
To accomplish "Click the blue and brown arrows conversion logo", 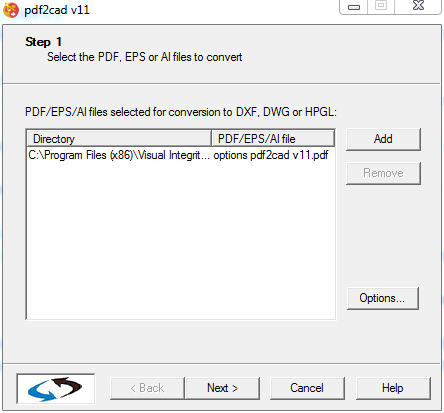I will pyautogui.click(x=56, y=389).
